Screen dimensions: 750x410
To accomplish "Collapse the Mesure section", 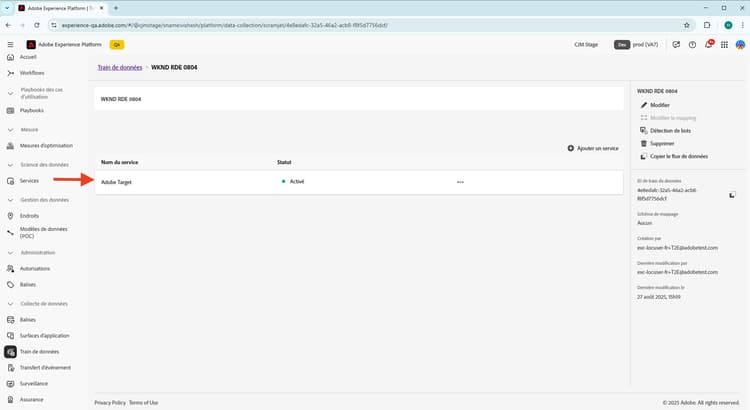I will (10, 130).
